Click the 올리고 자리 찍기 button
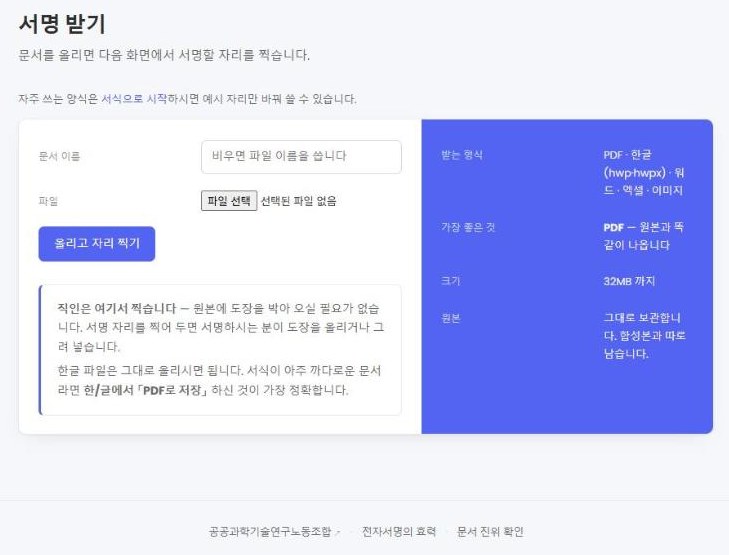The width and height of the screenshot is (729, 555). point(97,244)
